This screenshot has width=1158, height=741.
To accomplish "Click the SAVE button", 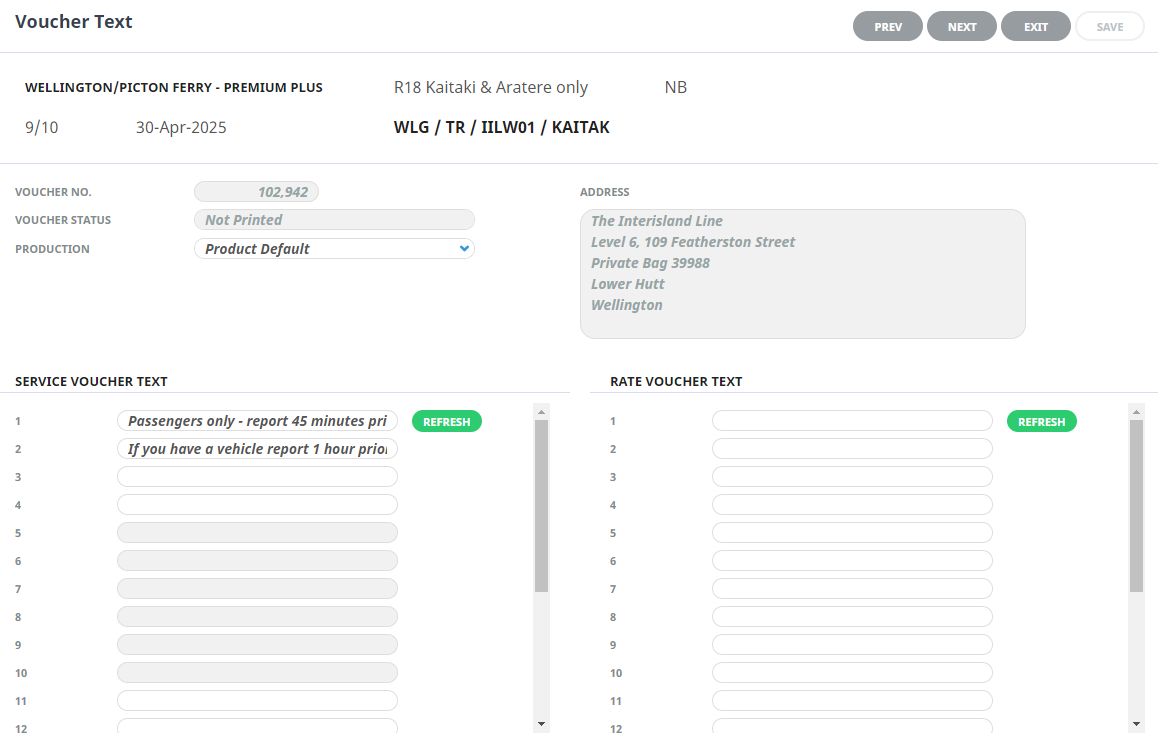I will click(1109, 27).
